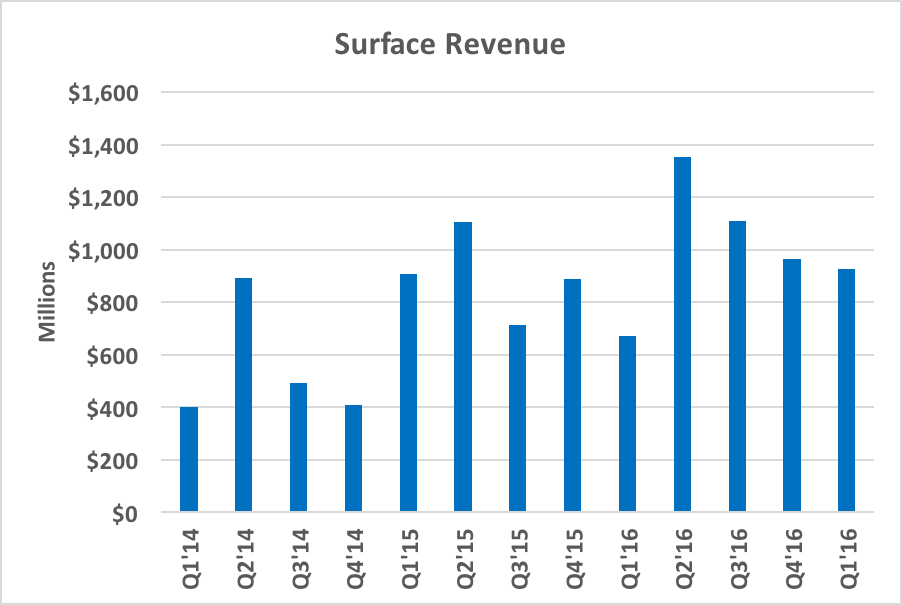Click the Surface Revenue chart title

coord(450,45)
